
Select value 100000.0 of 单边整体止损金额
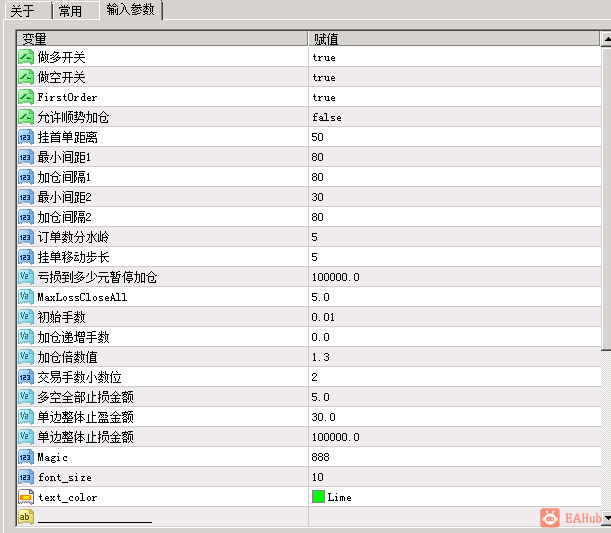[x=336, y=437]
